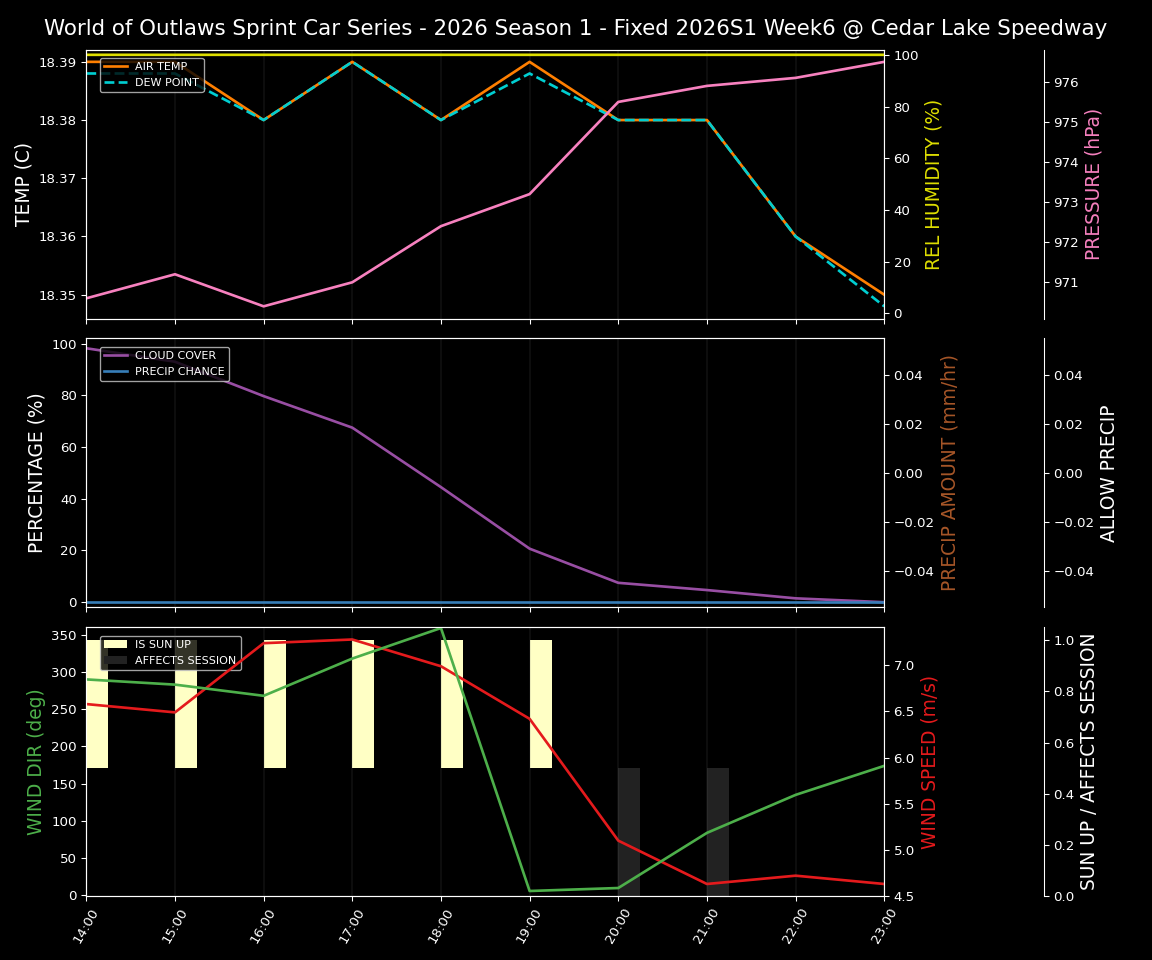Toggle the DEW POINT legend entry
Viewport: 1152px width, 960px height.
point(164,84)
